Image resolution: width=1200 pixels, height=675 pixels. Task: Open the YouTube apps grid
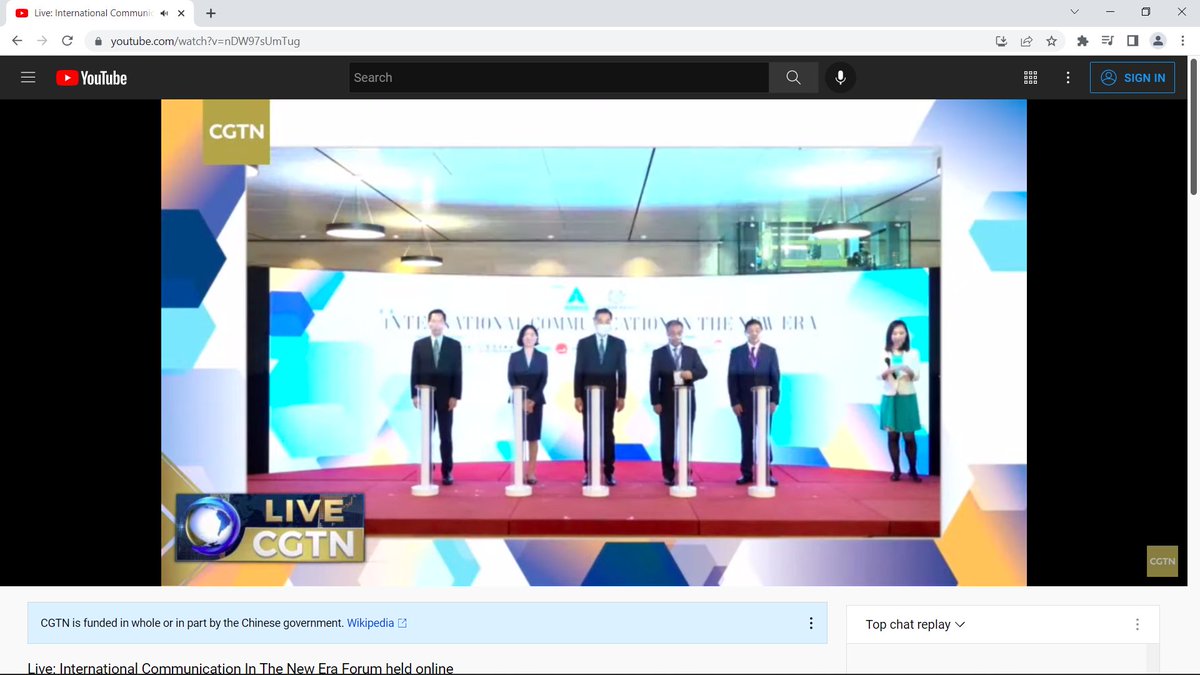[1030, 78]
